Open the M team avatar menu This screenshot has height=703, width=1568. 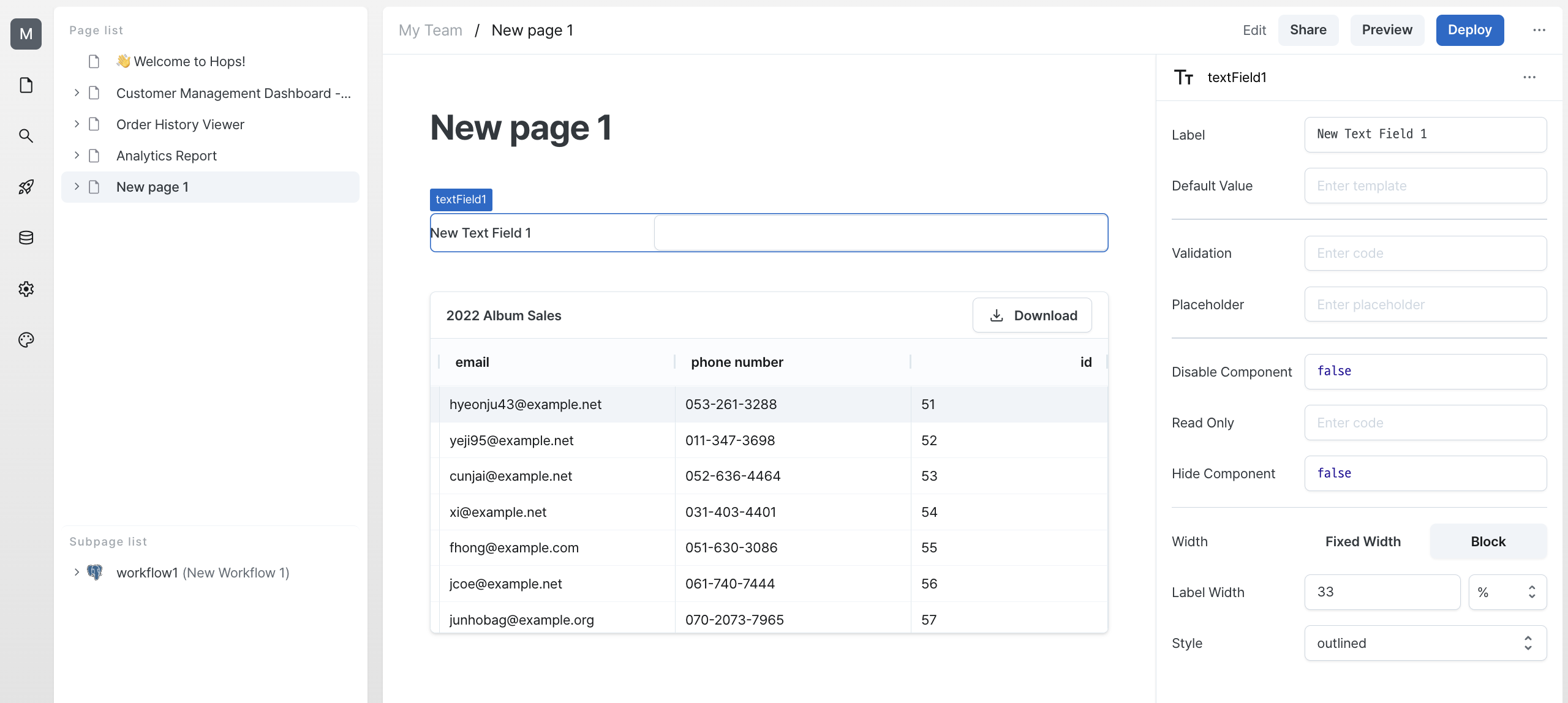[26, 34]
